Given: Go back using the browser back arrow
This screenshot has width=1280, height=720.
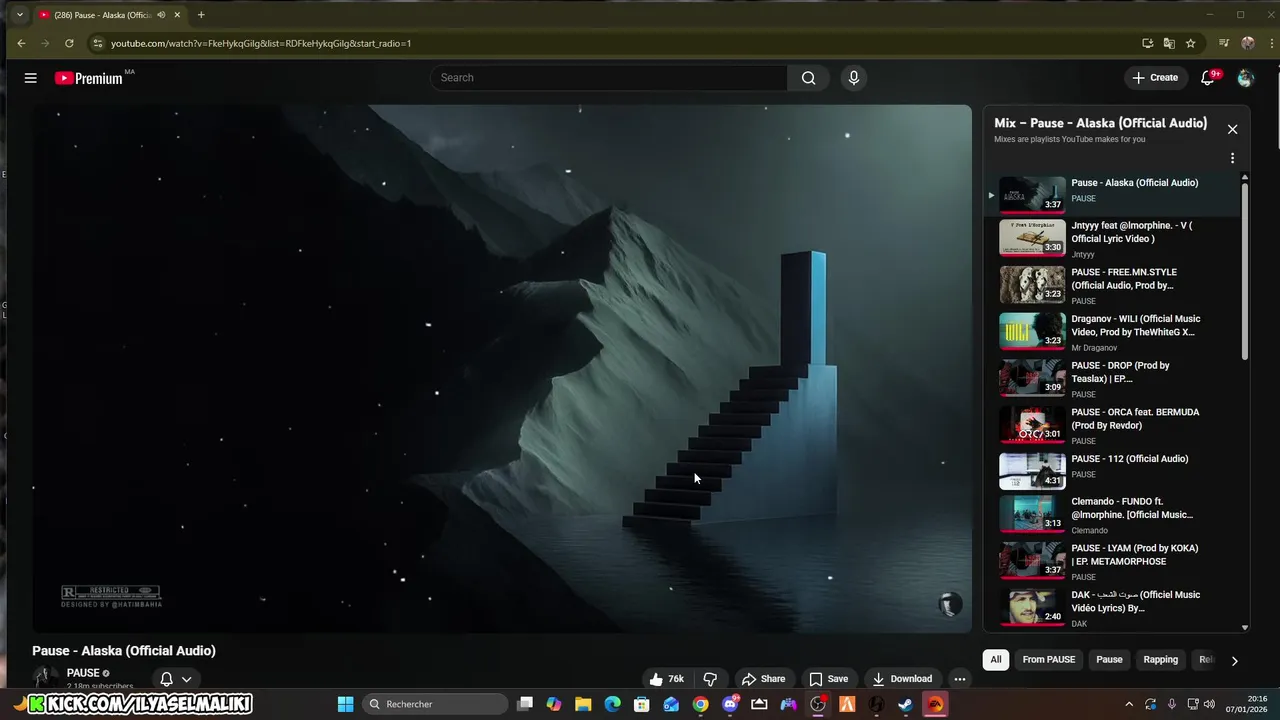Looking at the screenshot, I should coord(21,43).
